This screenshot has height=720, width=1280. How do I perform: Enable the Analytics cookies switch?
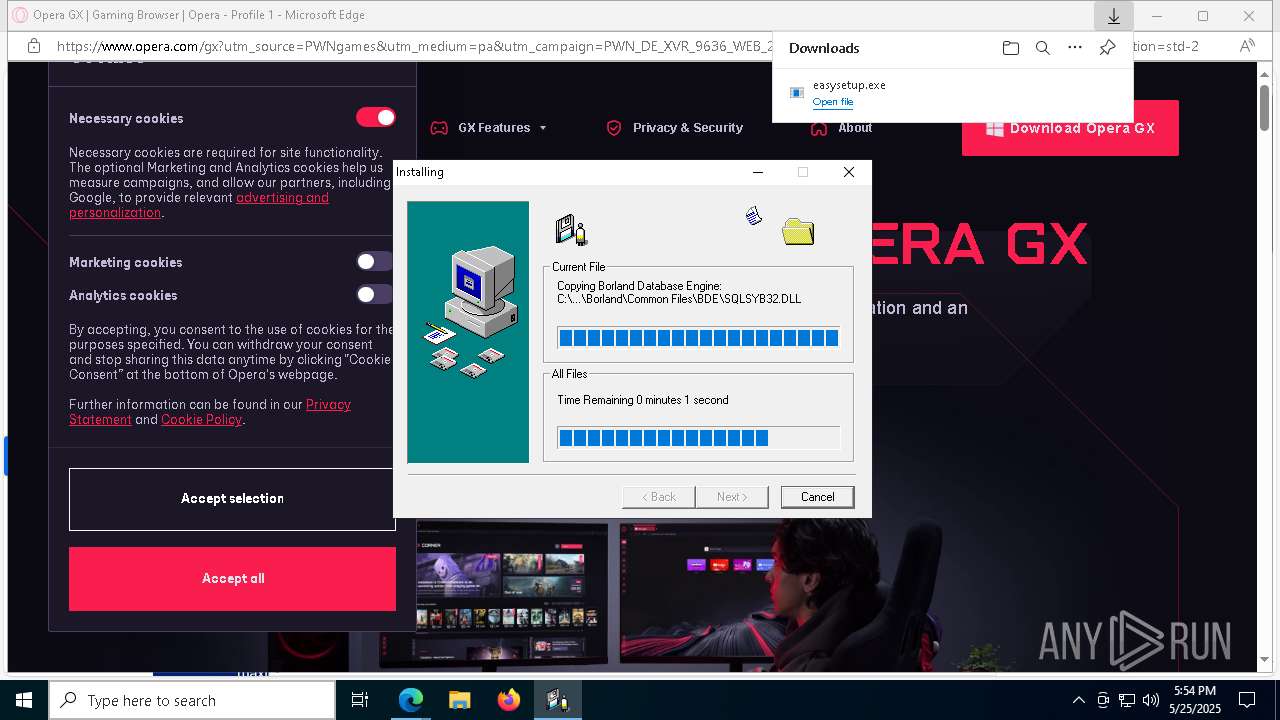tap(375, 295)
